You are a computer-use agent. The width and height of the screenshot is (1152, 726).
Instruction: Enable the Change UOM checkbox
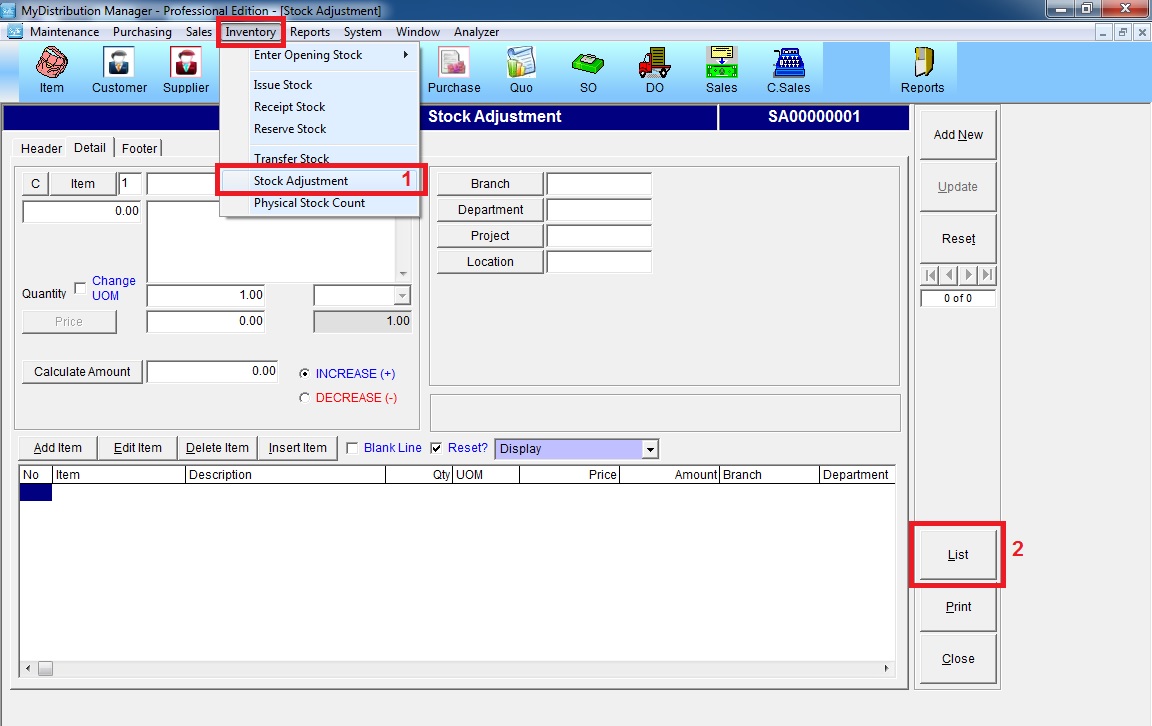81,288
